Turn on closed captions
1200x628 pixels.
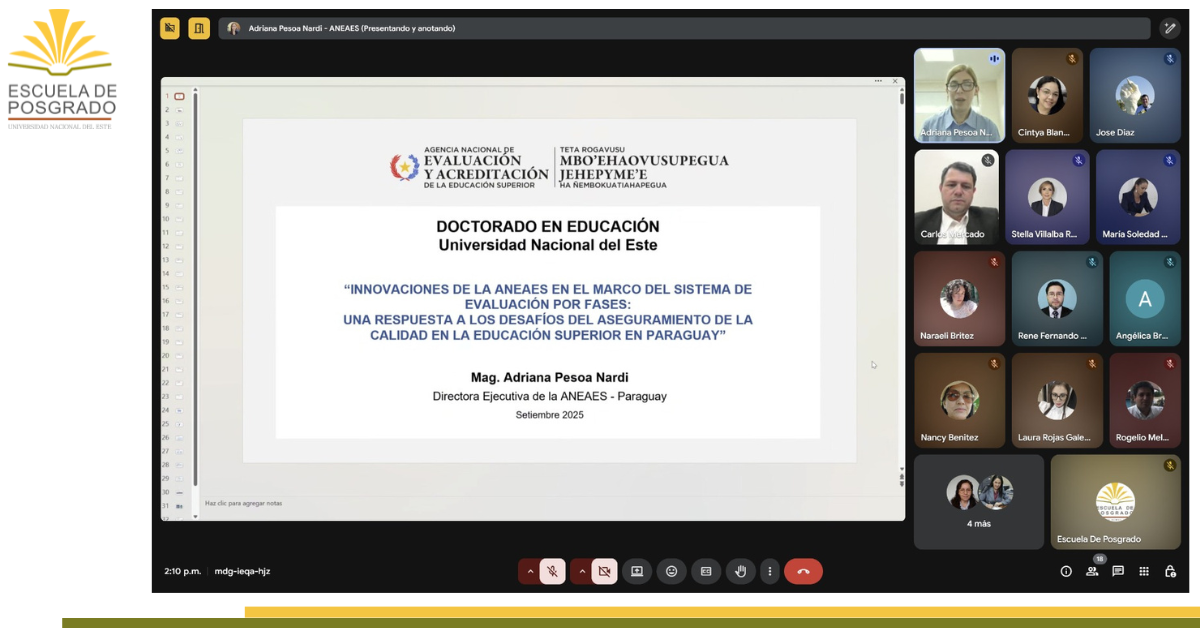tap(706, 571)
